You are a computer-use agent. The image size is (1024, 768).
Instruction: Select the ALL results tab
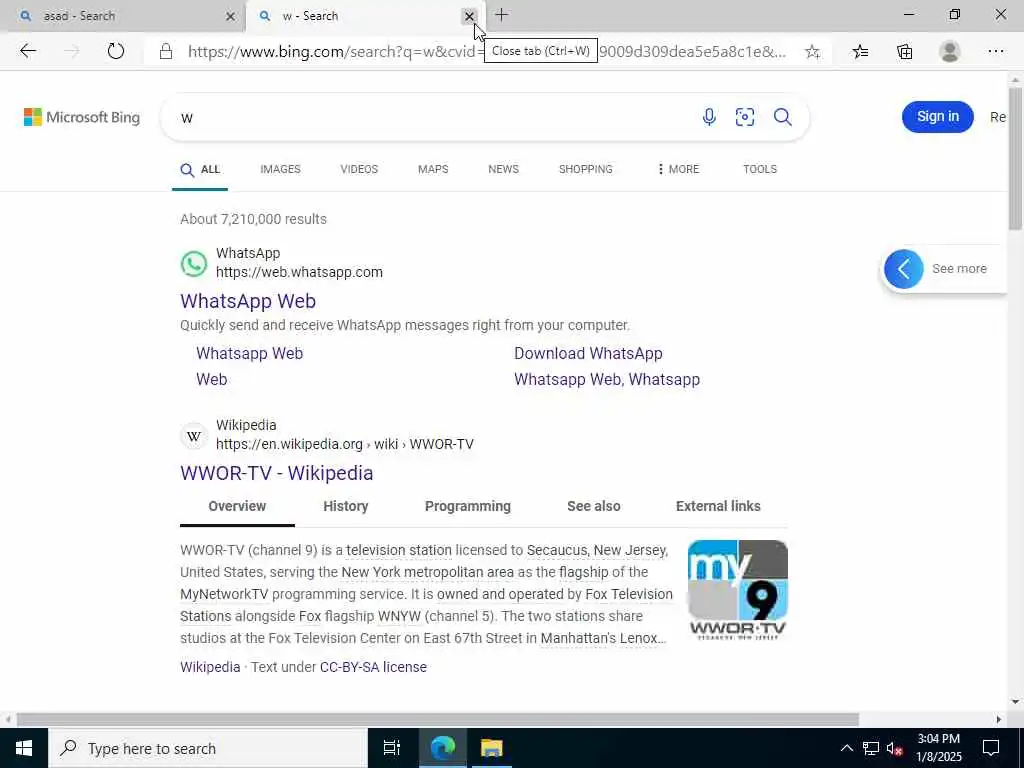coord(200,170)
